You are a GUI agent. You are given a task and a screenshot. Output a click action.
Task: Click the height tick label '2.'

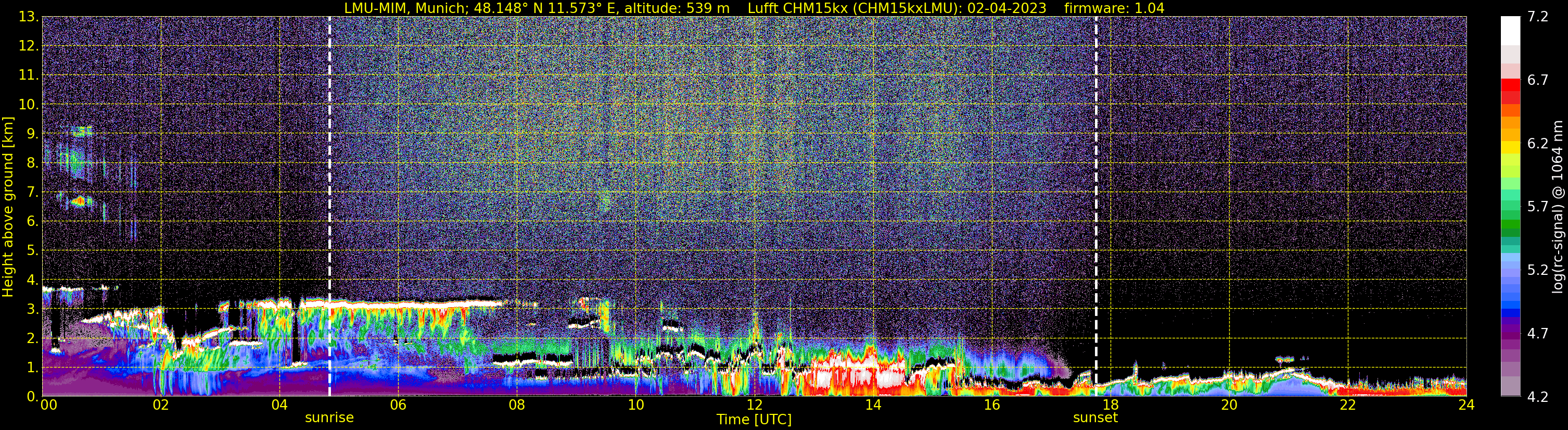point(32,338)
